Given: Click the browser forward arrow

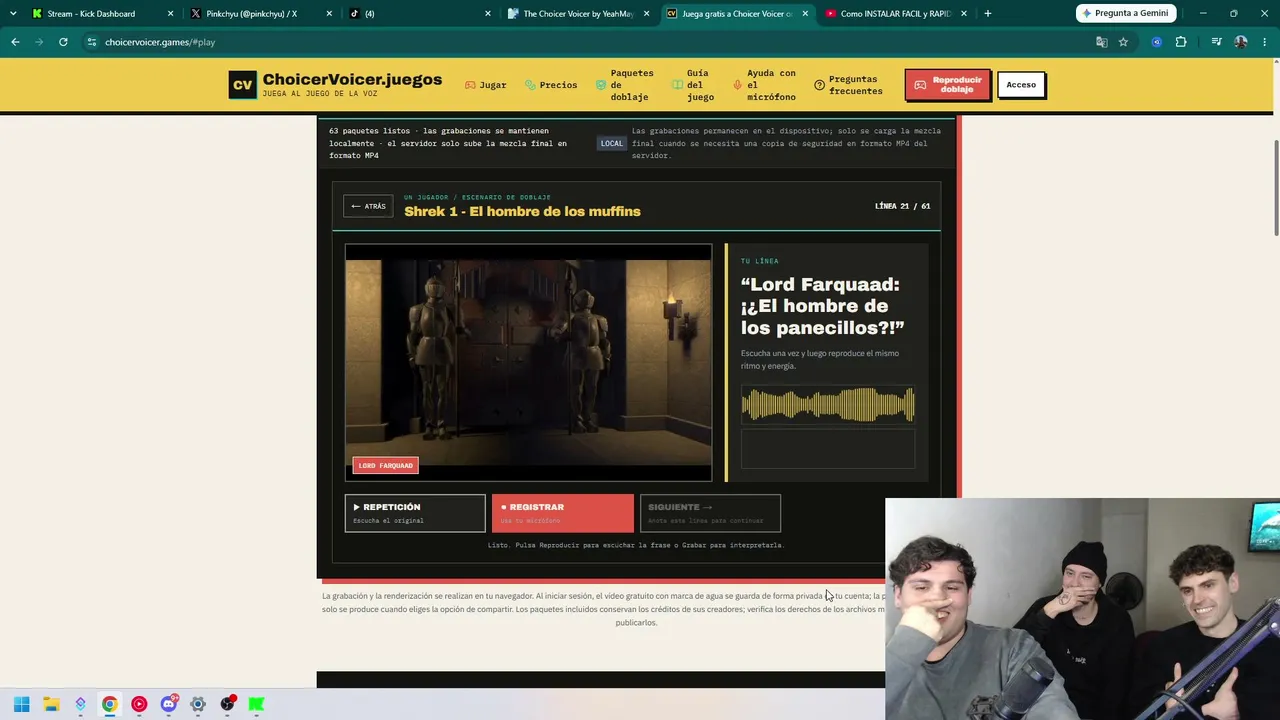Looking at the screenshot, I should pos(39,42).
